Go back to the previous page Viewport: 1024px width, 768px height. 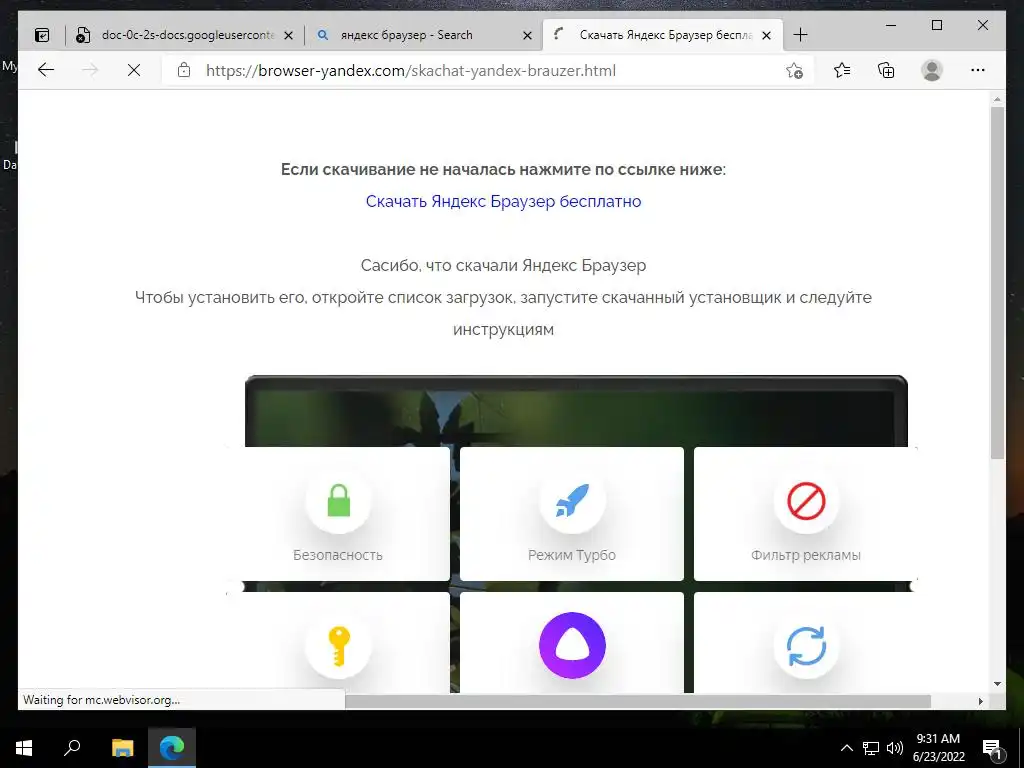click(46, 71)
